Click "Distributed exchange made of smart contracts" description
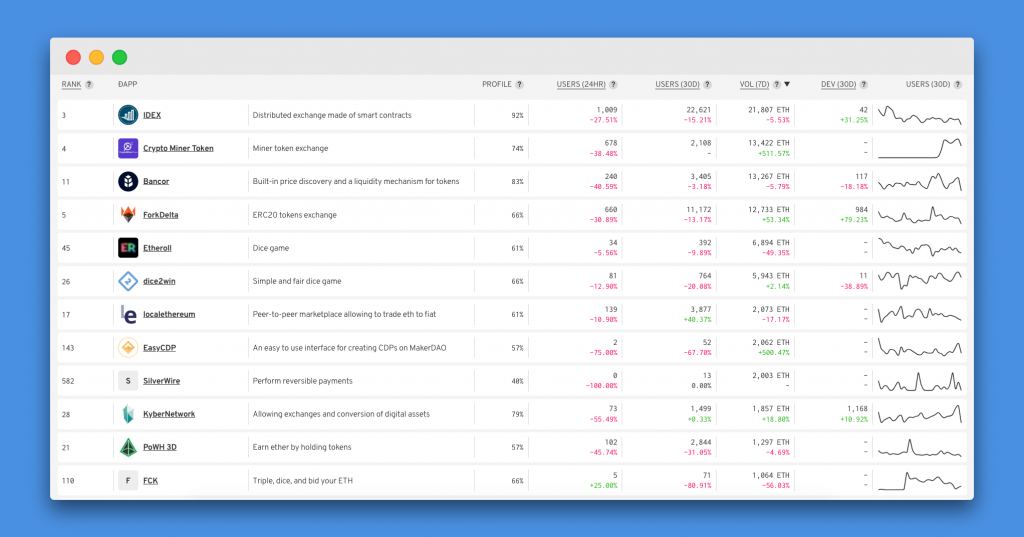 tap(332, 115)
